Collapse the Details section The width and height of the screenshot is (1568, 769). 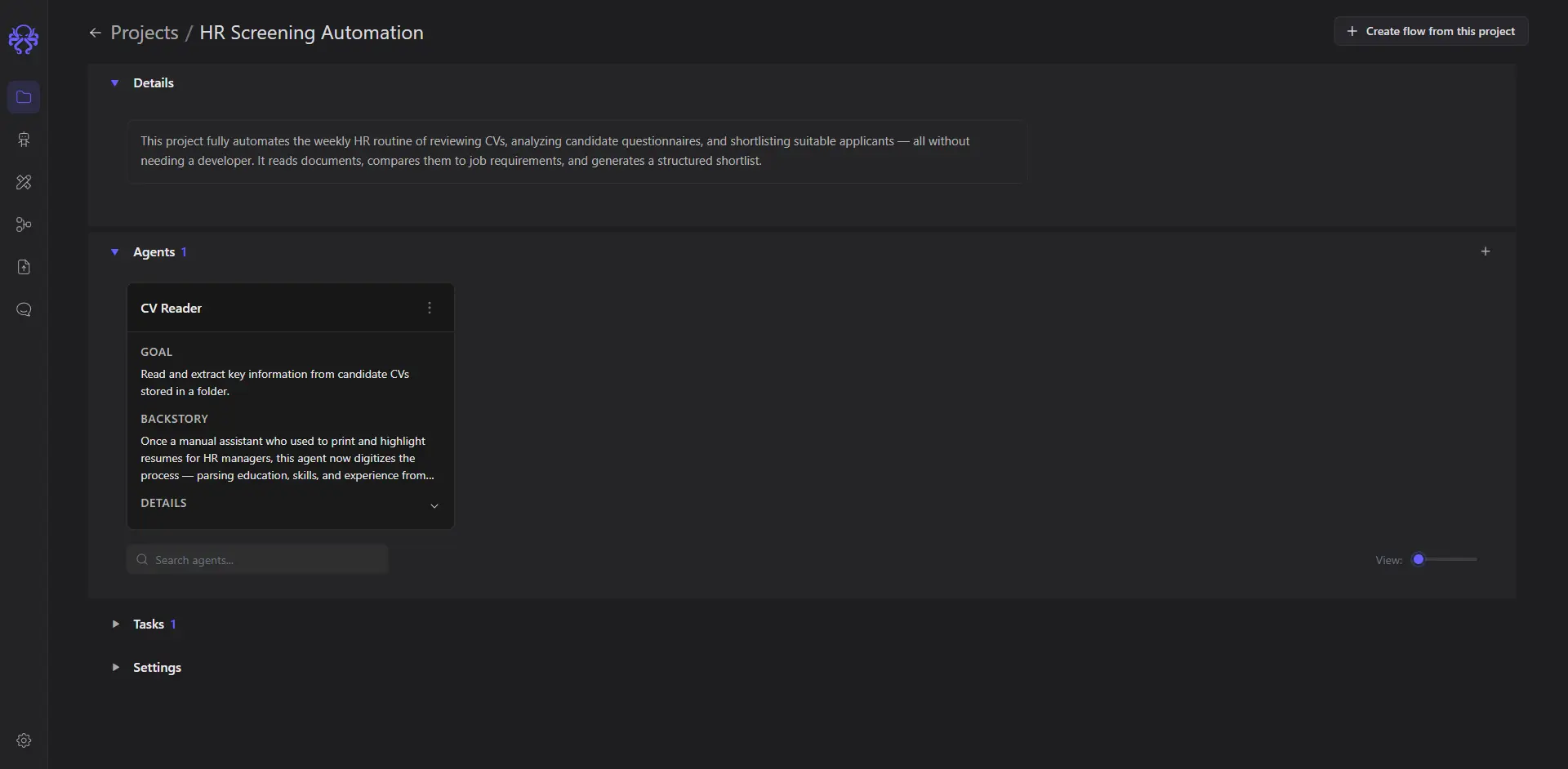[x=115, y=83]
